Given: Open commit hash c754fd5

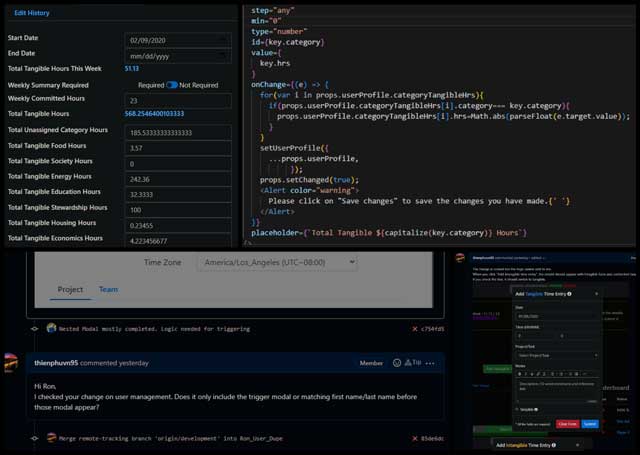Looking at the screenshot, I should pos(433,329).
